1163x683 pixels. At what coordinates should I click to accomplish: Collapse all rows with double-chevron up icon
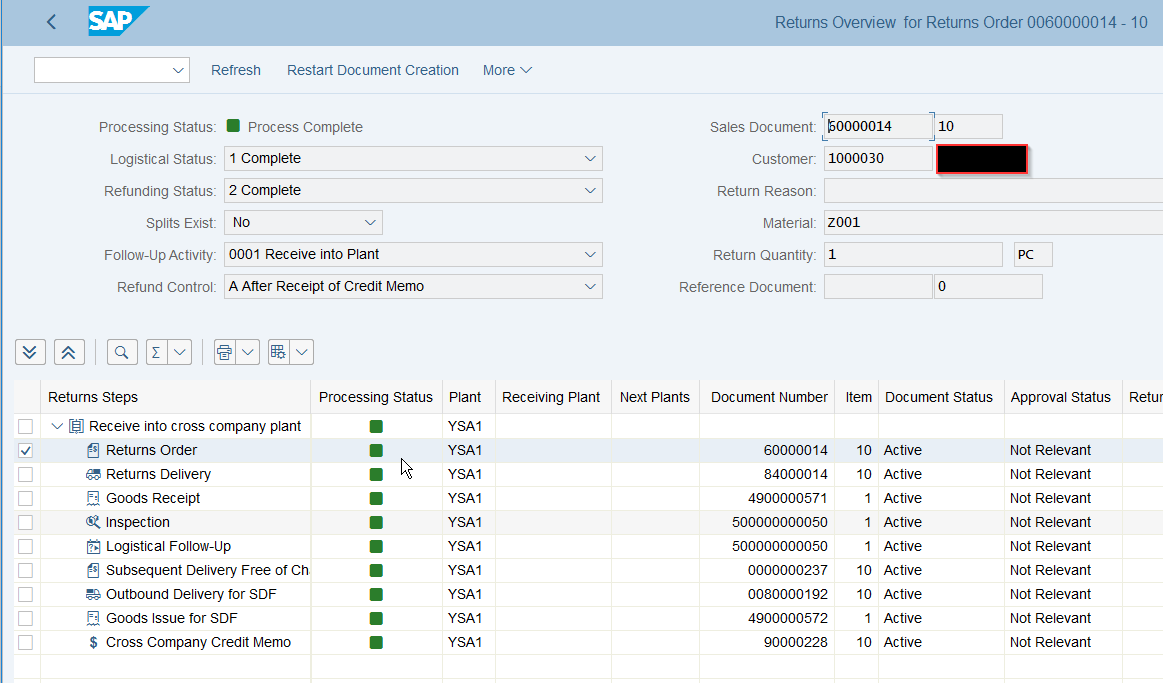[68, 351]
